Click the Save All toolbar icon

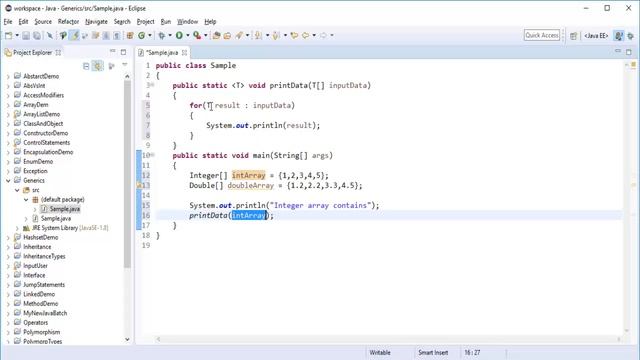coord(37,36)
